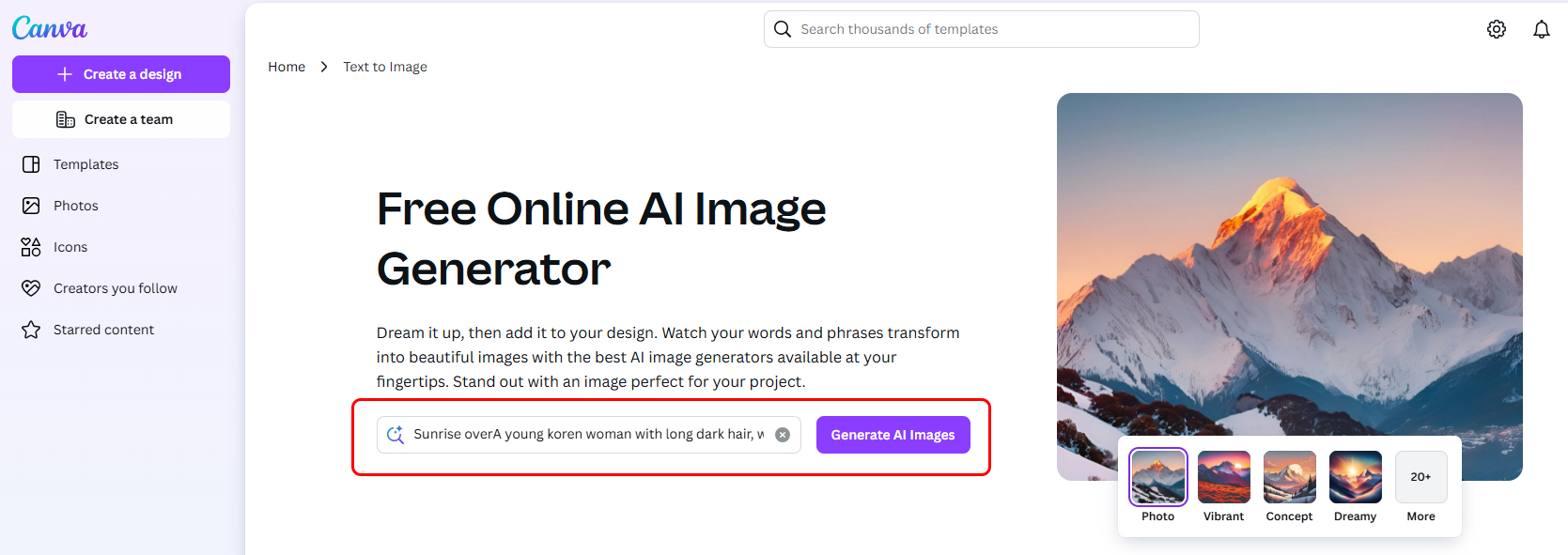Screen dimensions: 1568x555
Task: Click the Photos sidebar icon
Action: (x=31, y=206)
